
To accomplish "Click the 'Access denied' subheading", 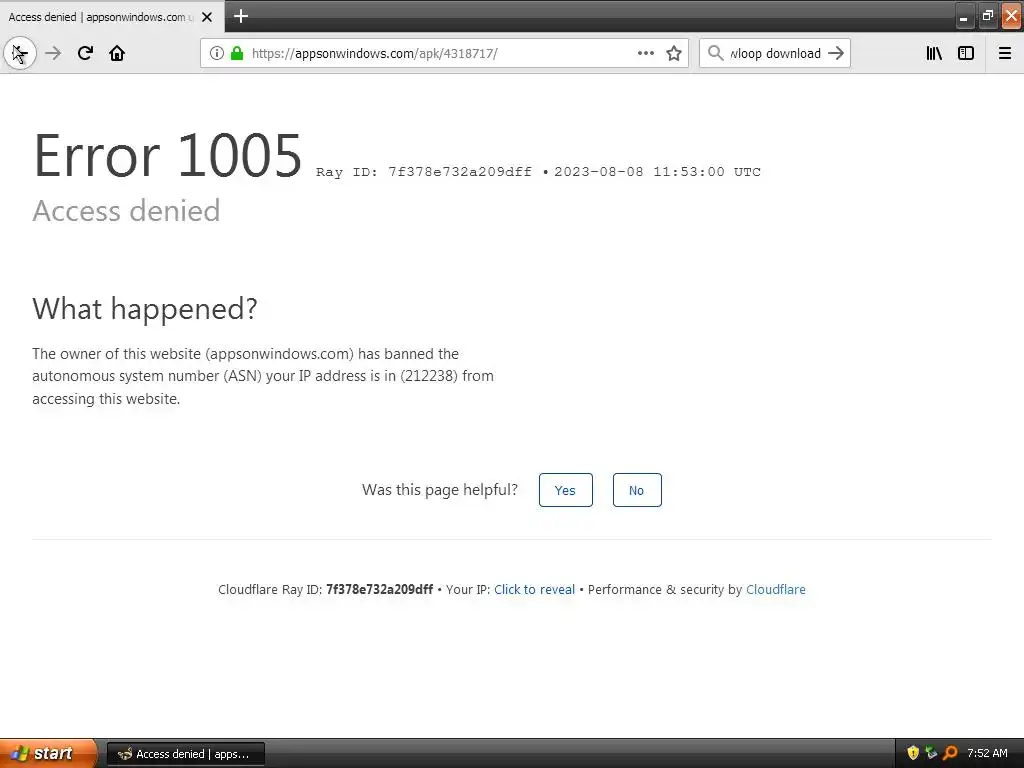I will click(x=126, y=210).
